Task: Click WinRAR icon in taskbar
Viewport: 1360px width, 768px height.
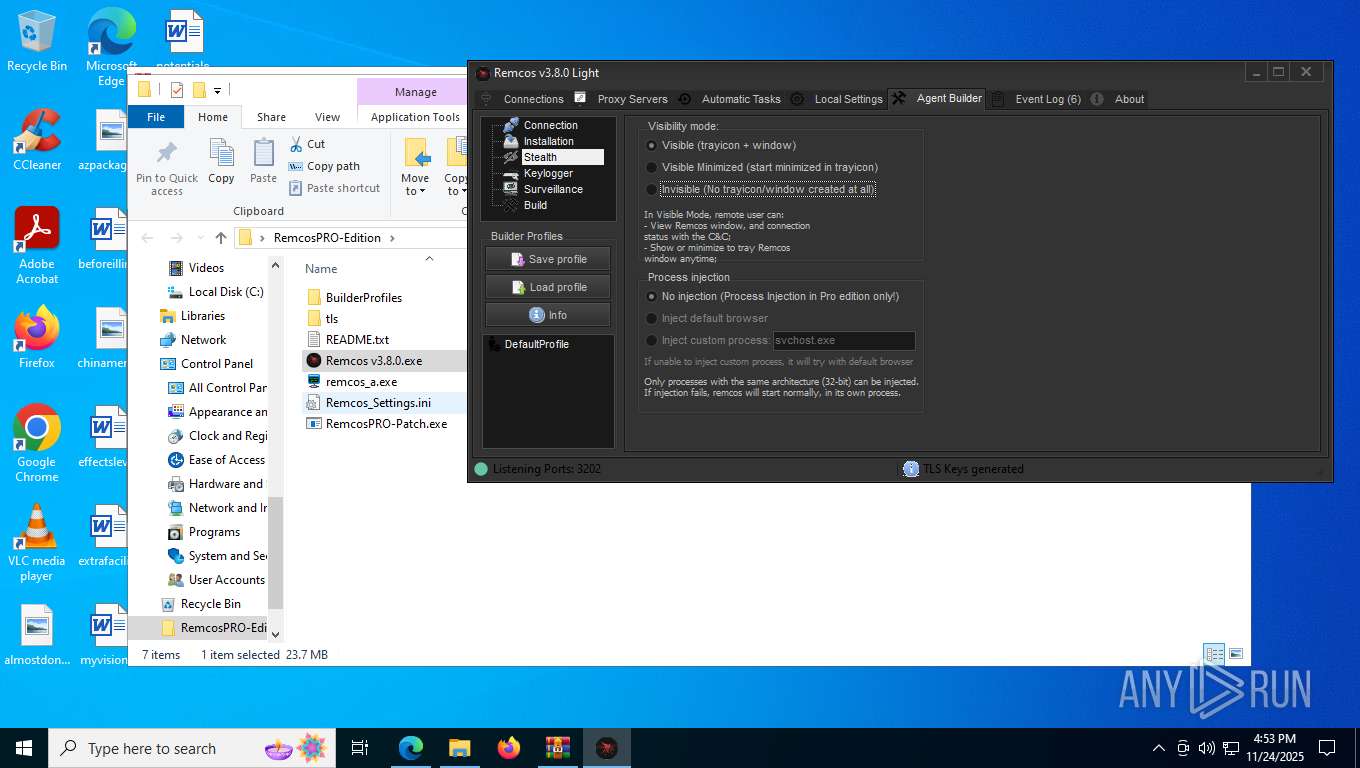Action: coord(557,748)
